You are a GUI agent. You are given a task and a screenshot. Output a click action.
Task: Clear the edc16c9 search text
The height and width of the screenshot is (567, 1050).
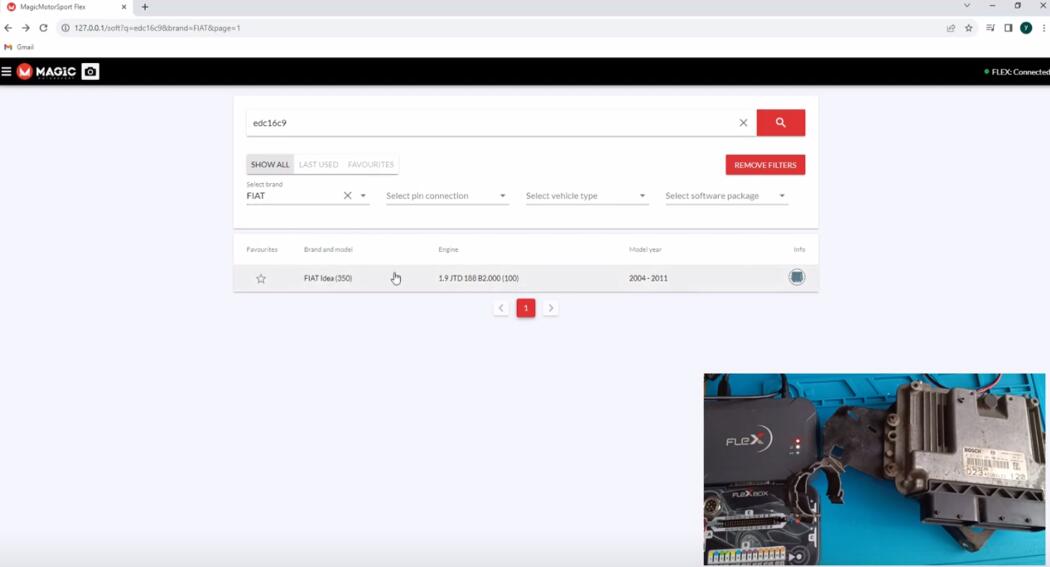743,123
